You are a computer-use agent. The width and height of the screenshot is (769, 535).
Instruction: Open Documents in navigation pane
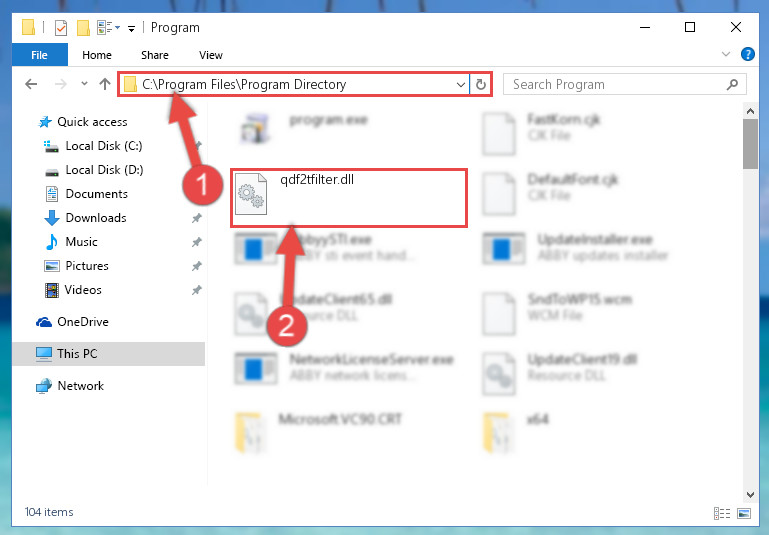pyautogui.click(x=86, y=194)
